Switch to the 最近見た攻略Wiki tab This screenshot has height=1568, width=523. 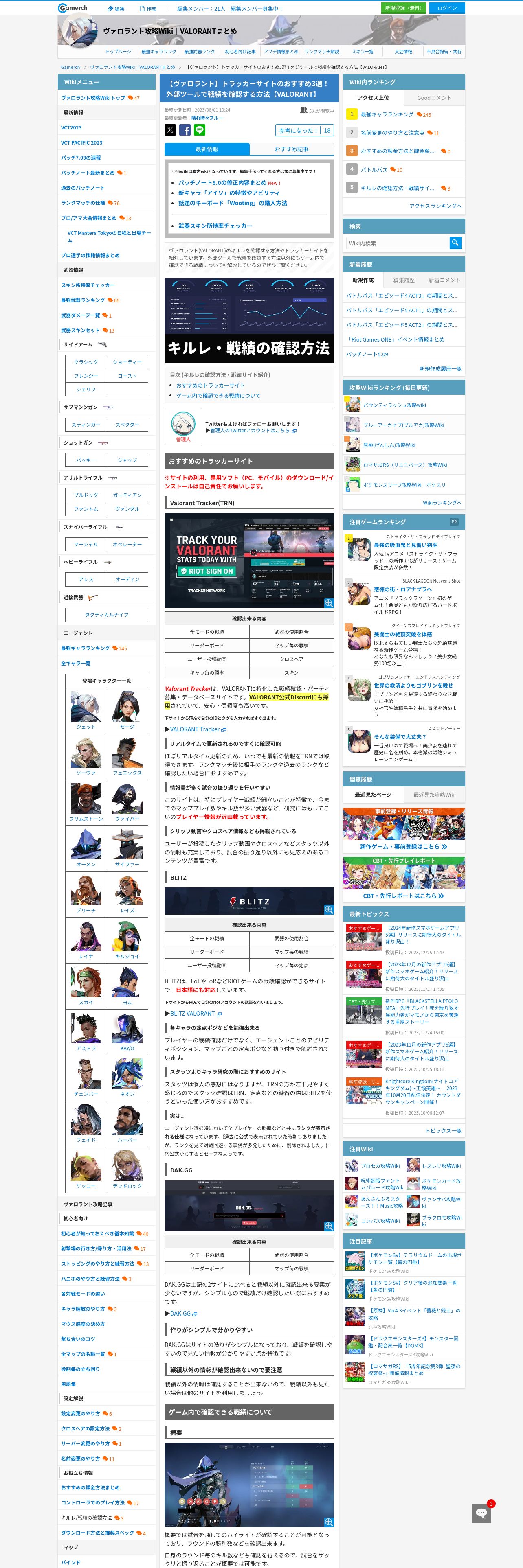point(434,794)
